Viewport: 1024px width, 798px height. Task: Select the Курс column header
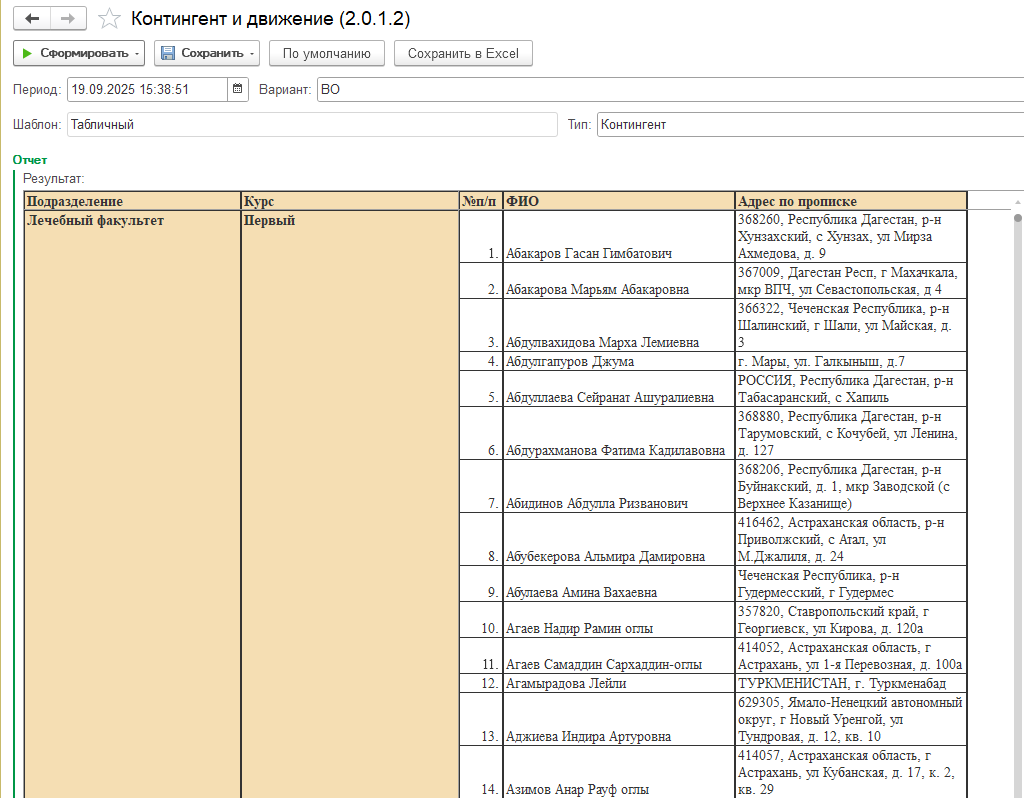[349, 201]
